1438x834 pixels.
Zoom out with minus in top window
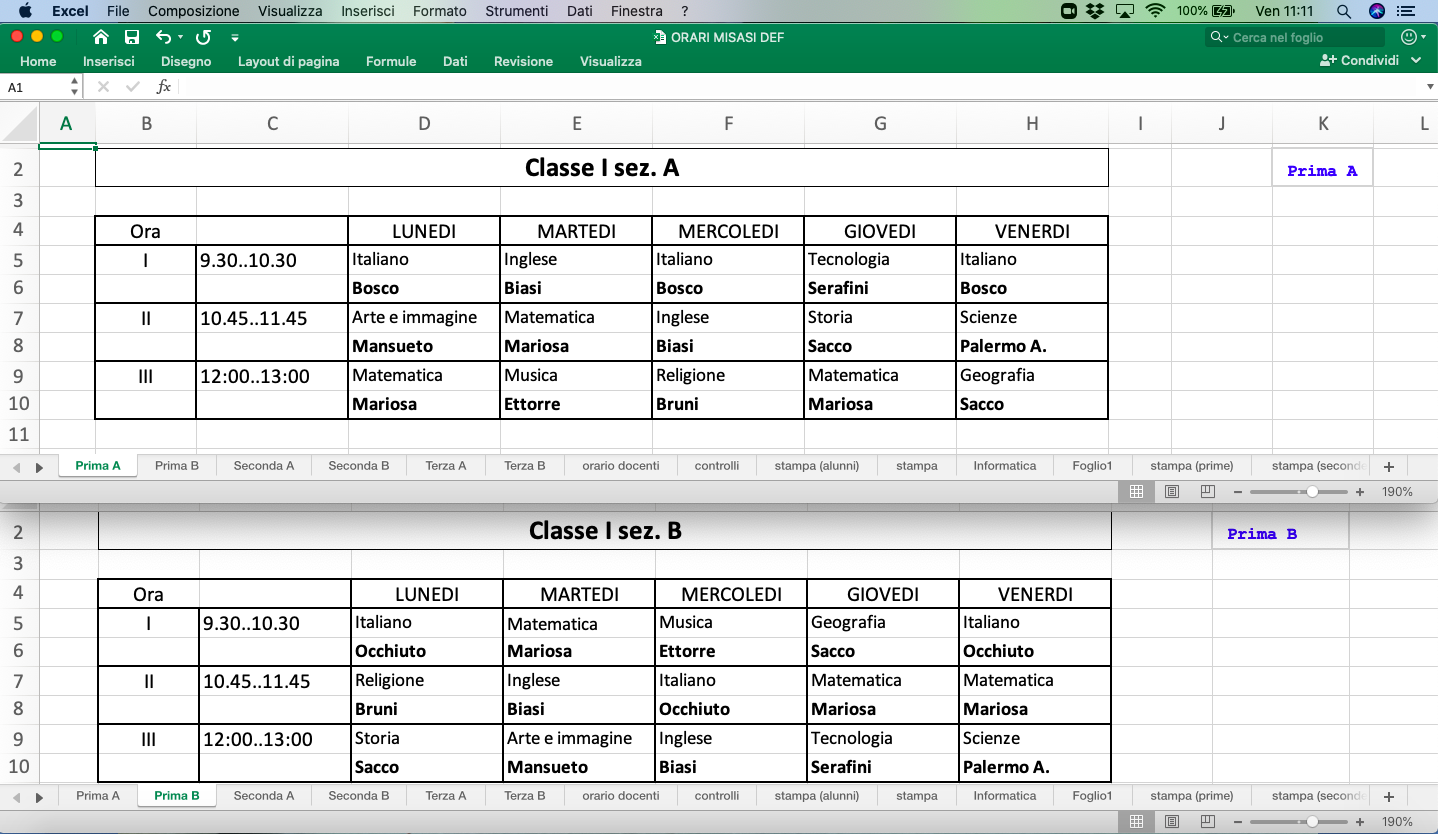(x=1238, y=492)
